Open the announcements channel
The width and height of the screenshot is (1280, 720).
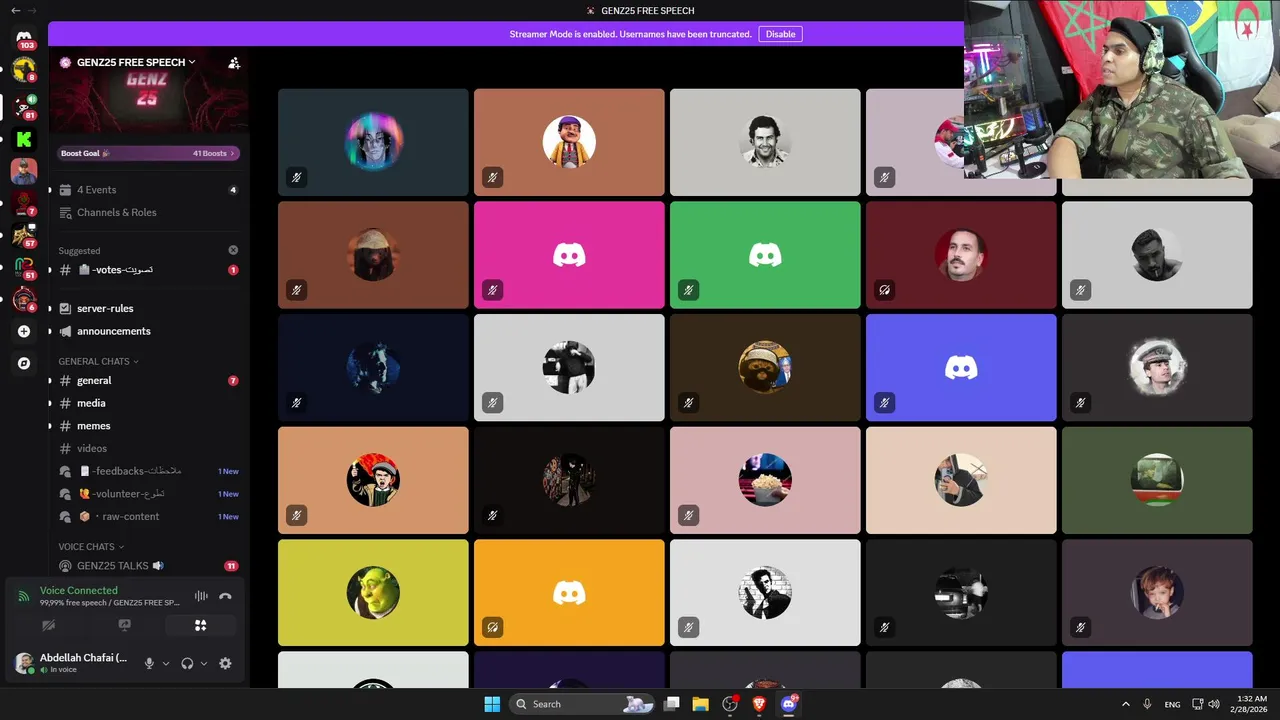pyautogui.click(x=148, y=331)
